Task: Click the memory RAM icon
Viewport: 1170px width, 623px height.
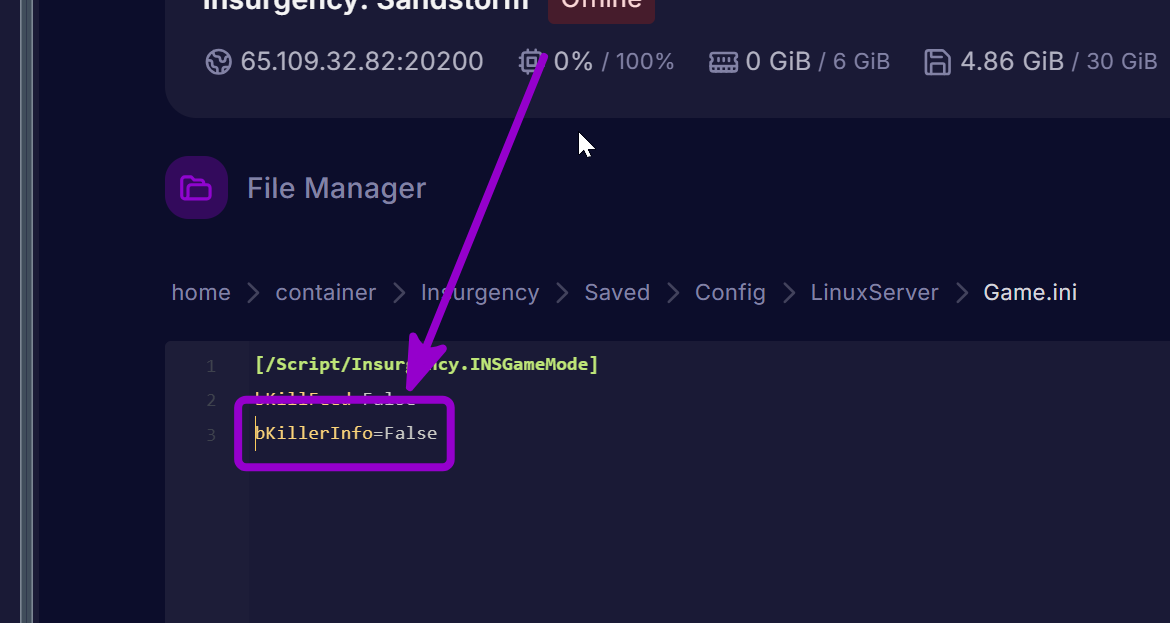Action: tap(723, 62)
